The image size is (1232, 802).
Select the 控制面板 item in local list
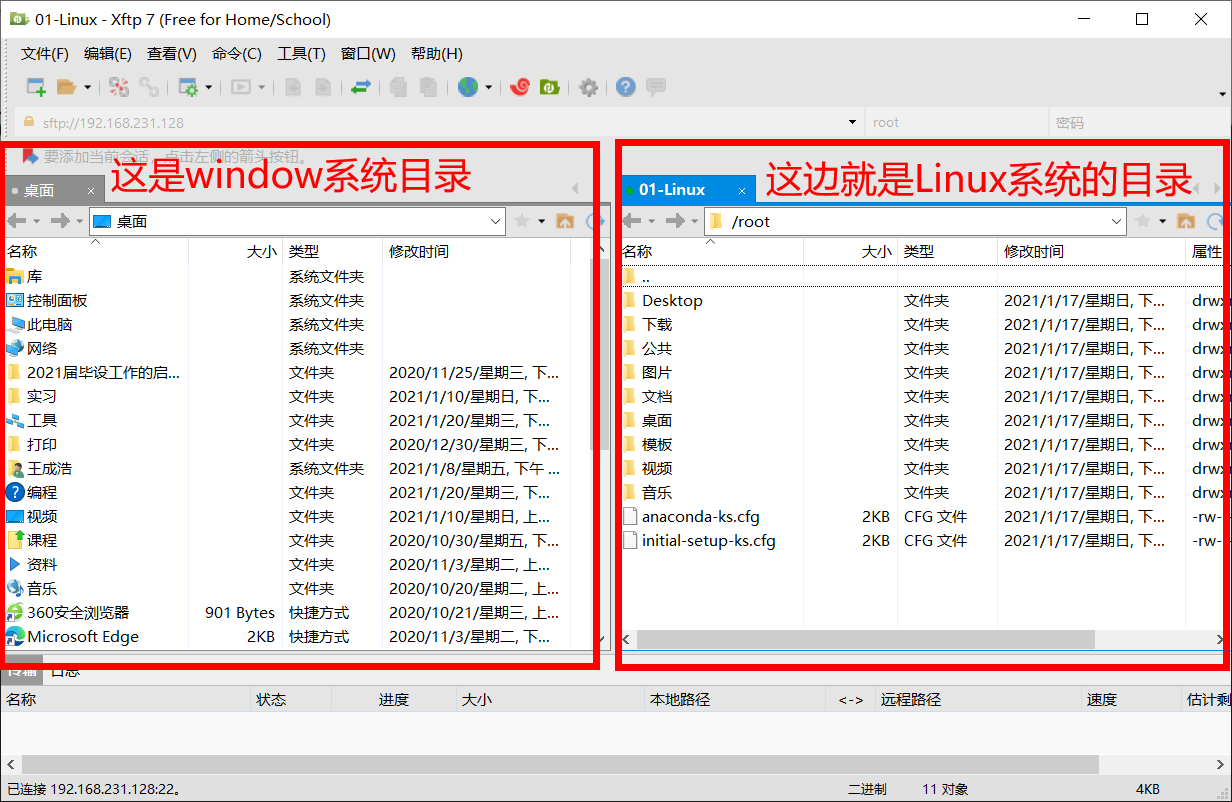coord(47,301)
